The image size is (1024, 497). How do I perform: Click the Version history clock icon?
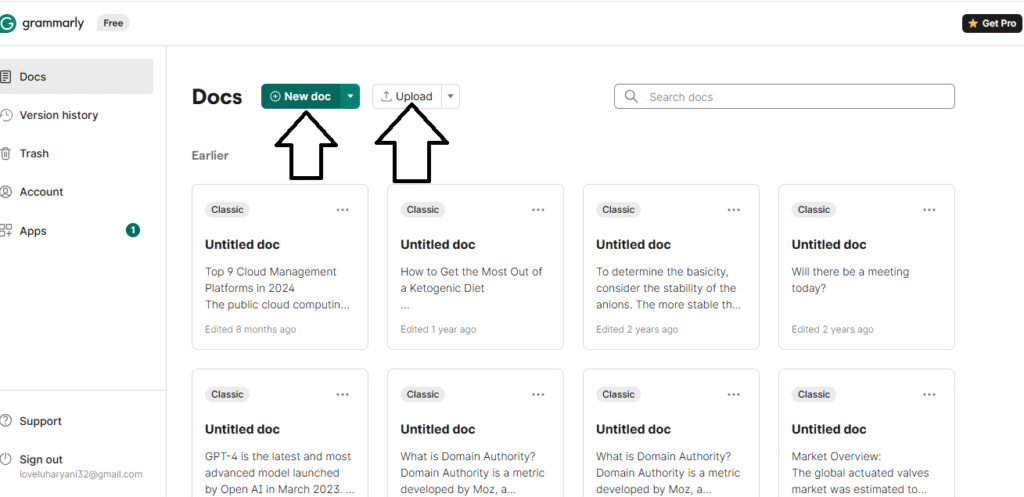point(6,115)
